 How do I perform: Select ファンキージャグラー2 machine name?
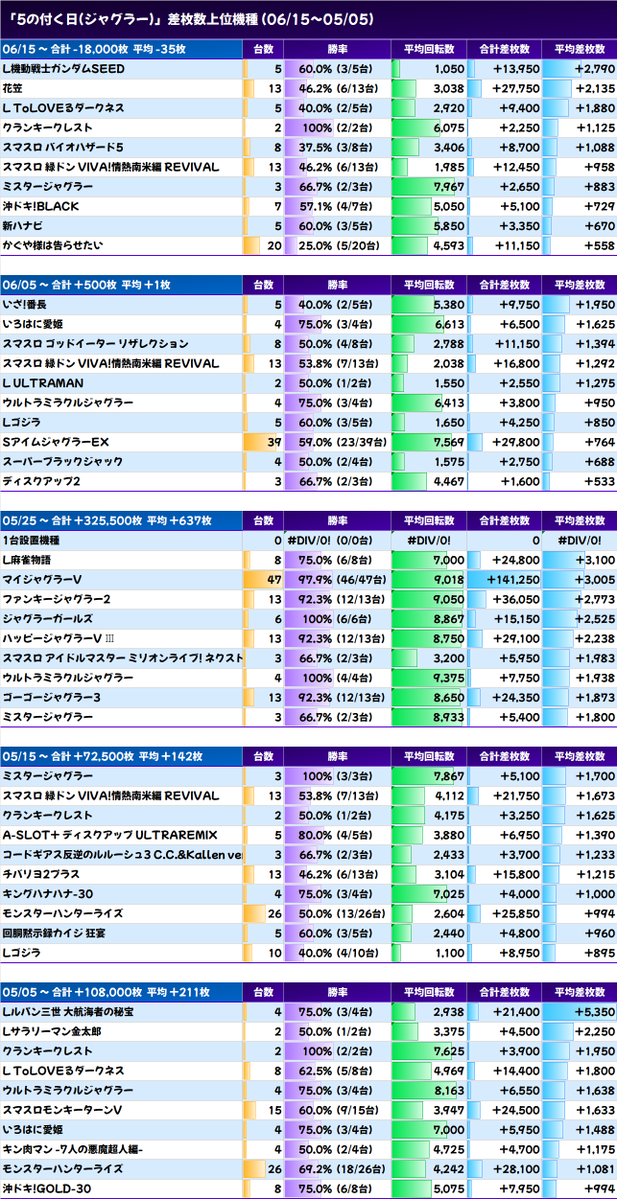pyautogui.click(x=57, y=599)
